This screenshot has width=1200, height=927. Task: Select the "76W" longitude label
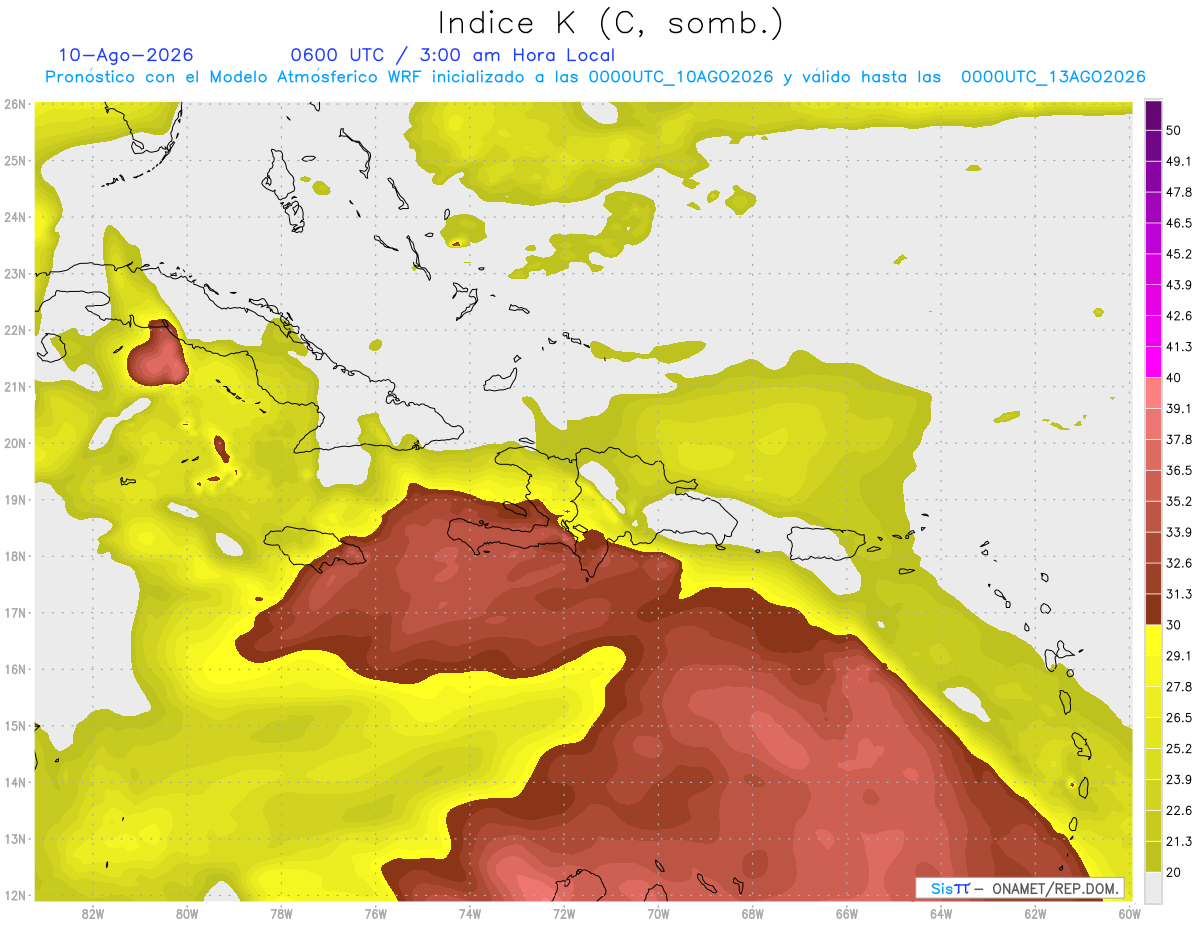[376, 914]
